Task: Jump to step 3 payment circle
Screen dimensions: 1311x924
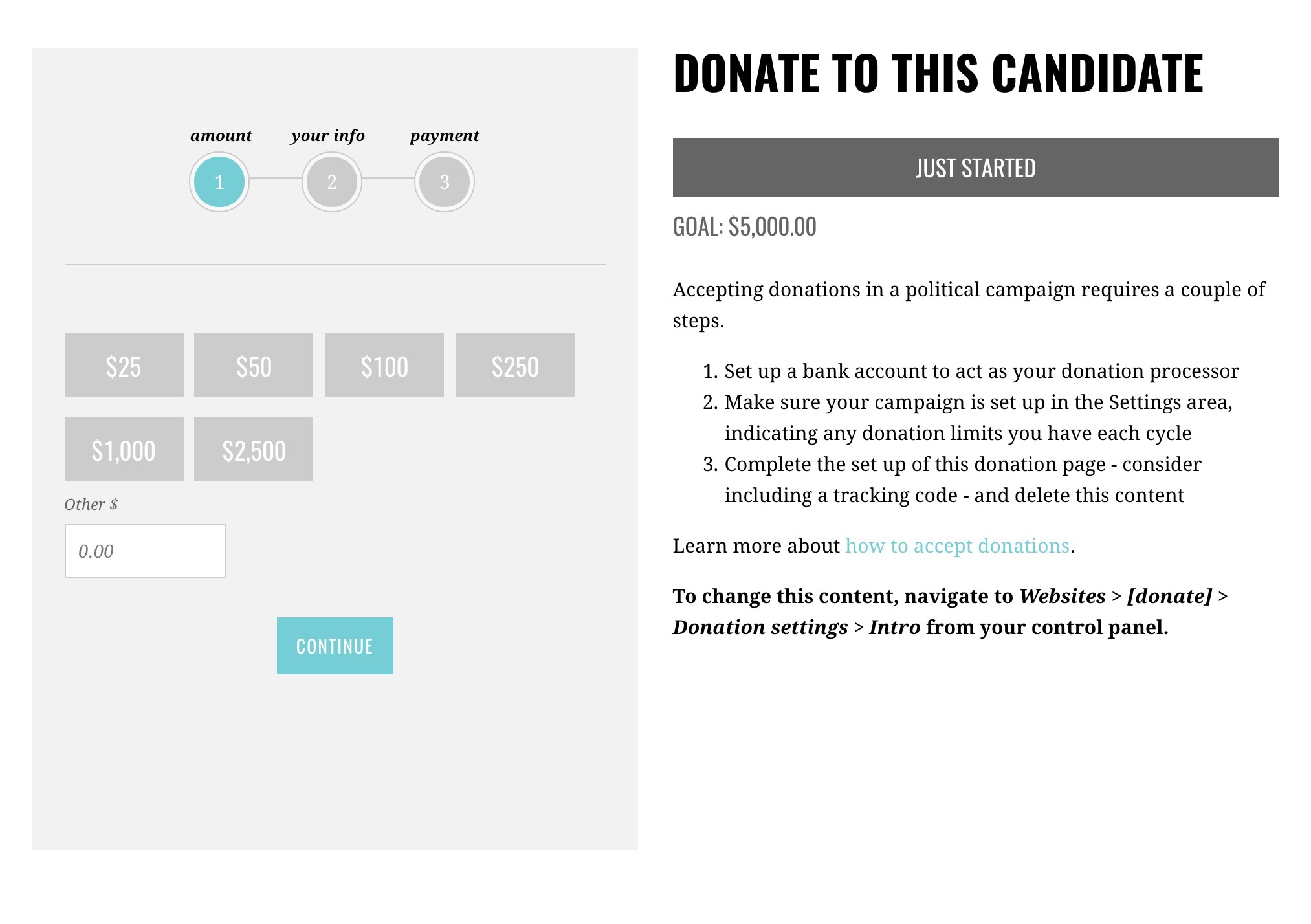Action: coord(445,182)
